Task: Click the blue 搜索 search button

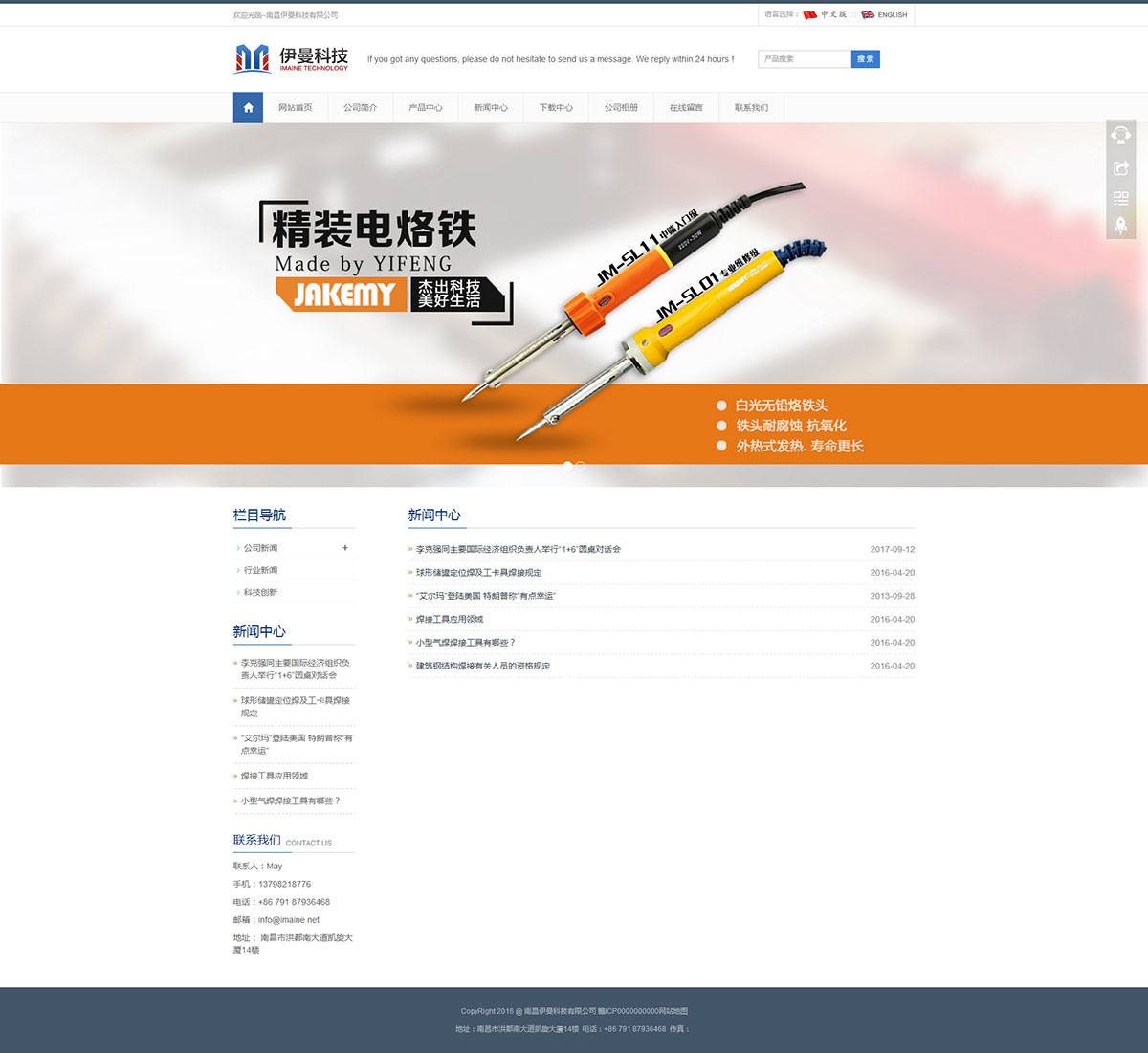Action: (865, 59)
